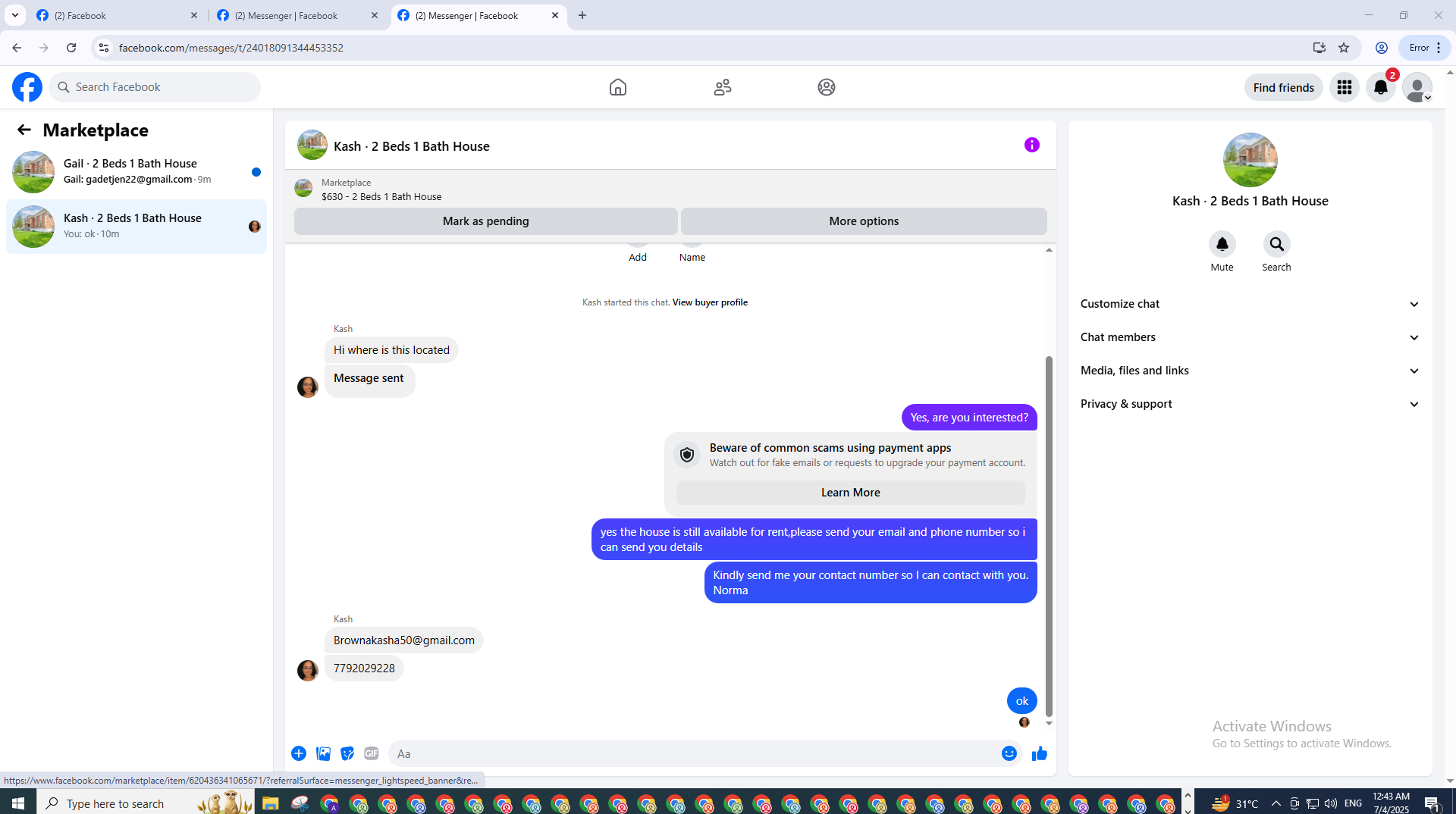
Task: Open the tab search dropdown arrow
Action: [x=14, y=15]
